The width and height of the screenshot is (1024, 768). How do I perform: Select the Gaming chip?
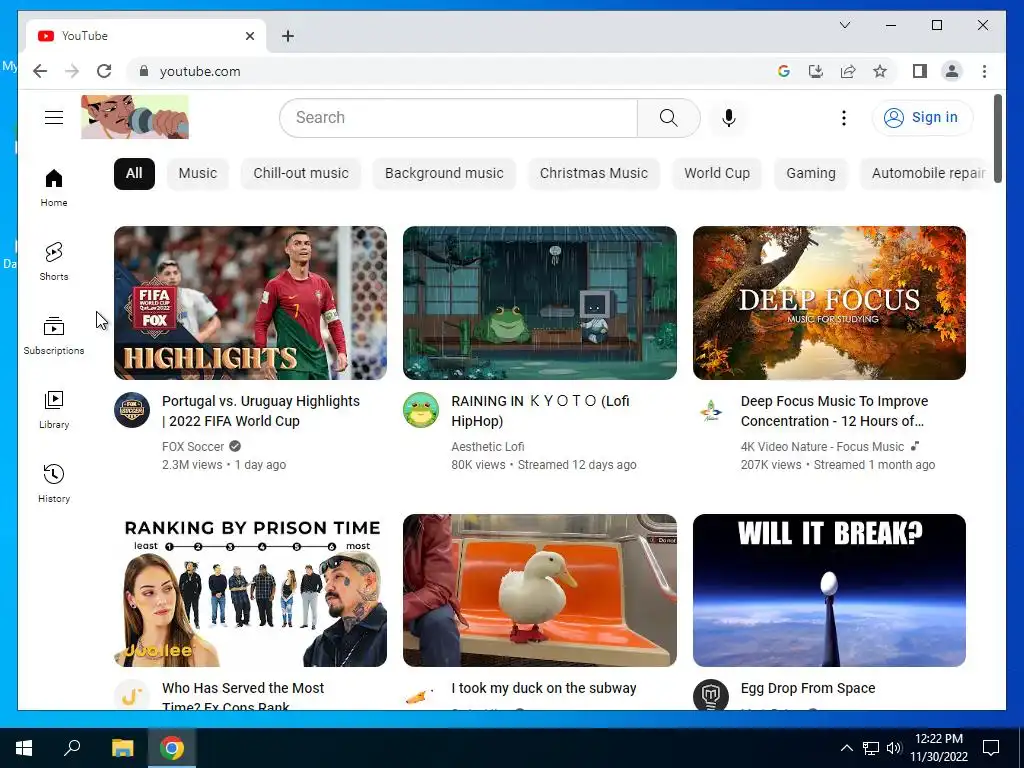[x=810, y=173]
